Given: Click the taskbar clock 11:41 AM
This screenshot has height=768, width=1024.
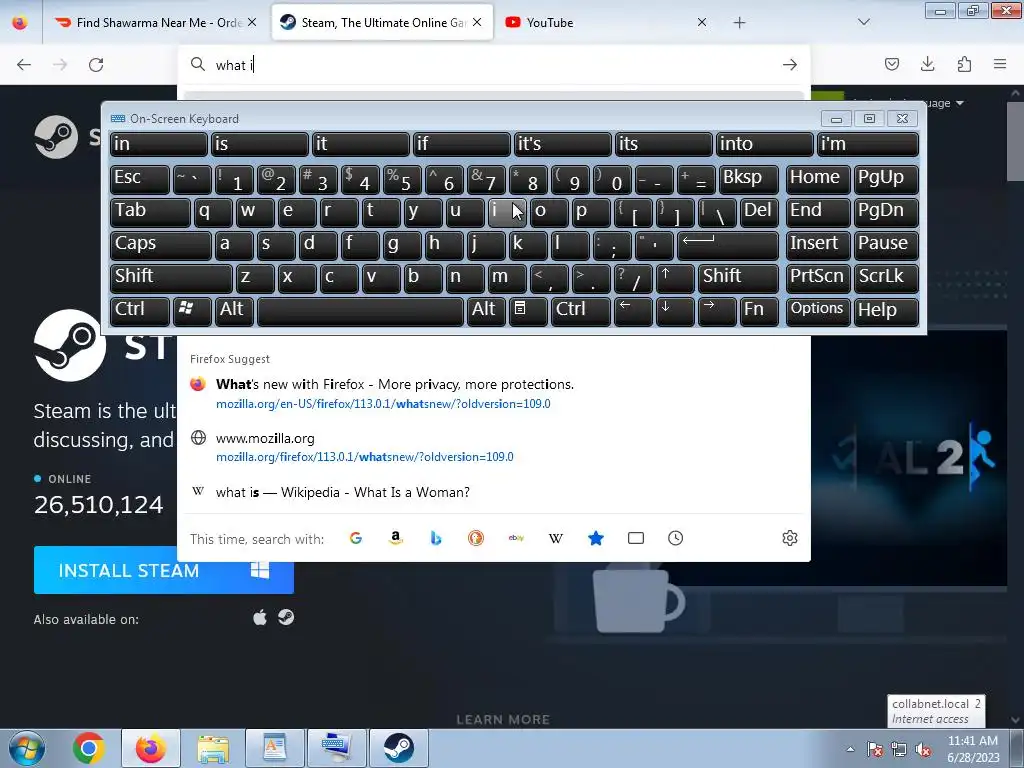Looking at the screenshot, I should (972, 748).
